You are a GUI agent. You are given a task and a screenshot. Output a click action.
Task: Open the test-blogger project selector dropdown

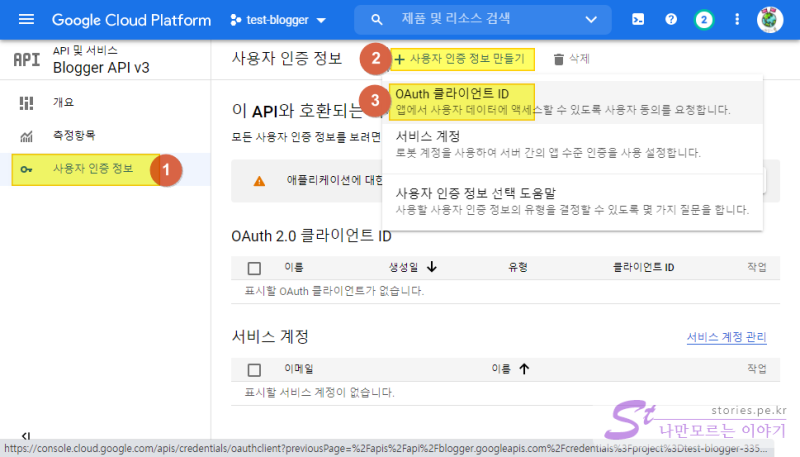pos(278,20)
